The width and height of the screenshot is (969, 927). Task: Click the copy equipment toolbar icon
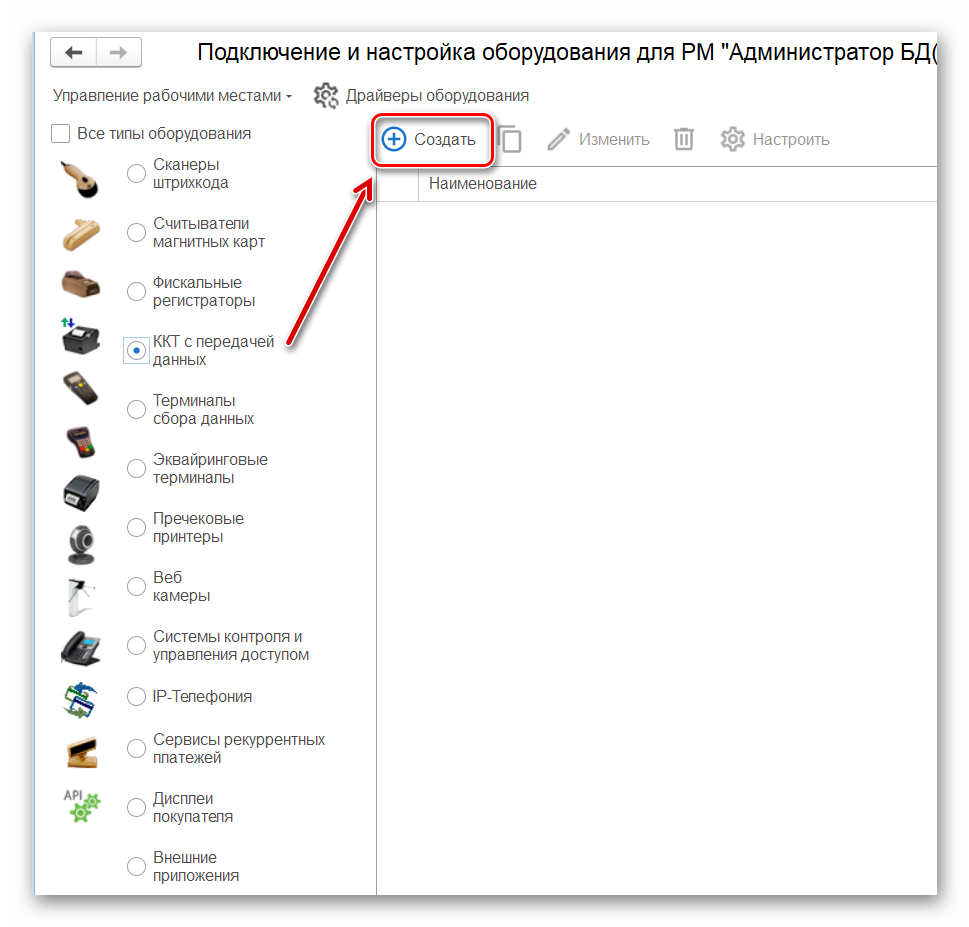pos(510,139)
